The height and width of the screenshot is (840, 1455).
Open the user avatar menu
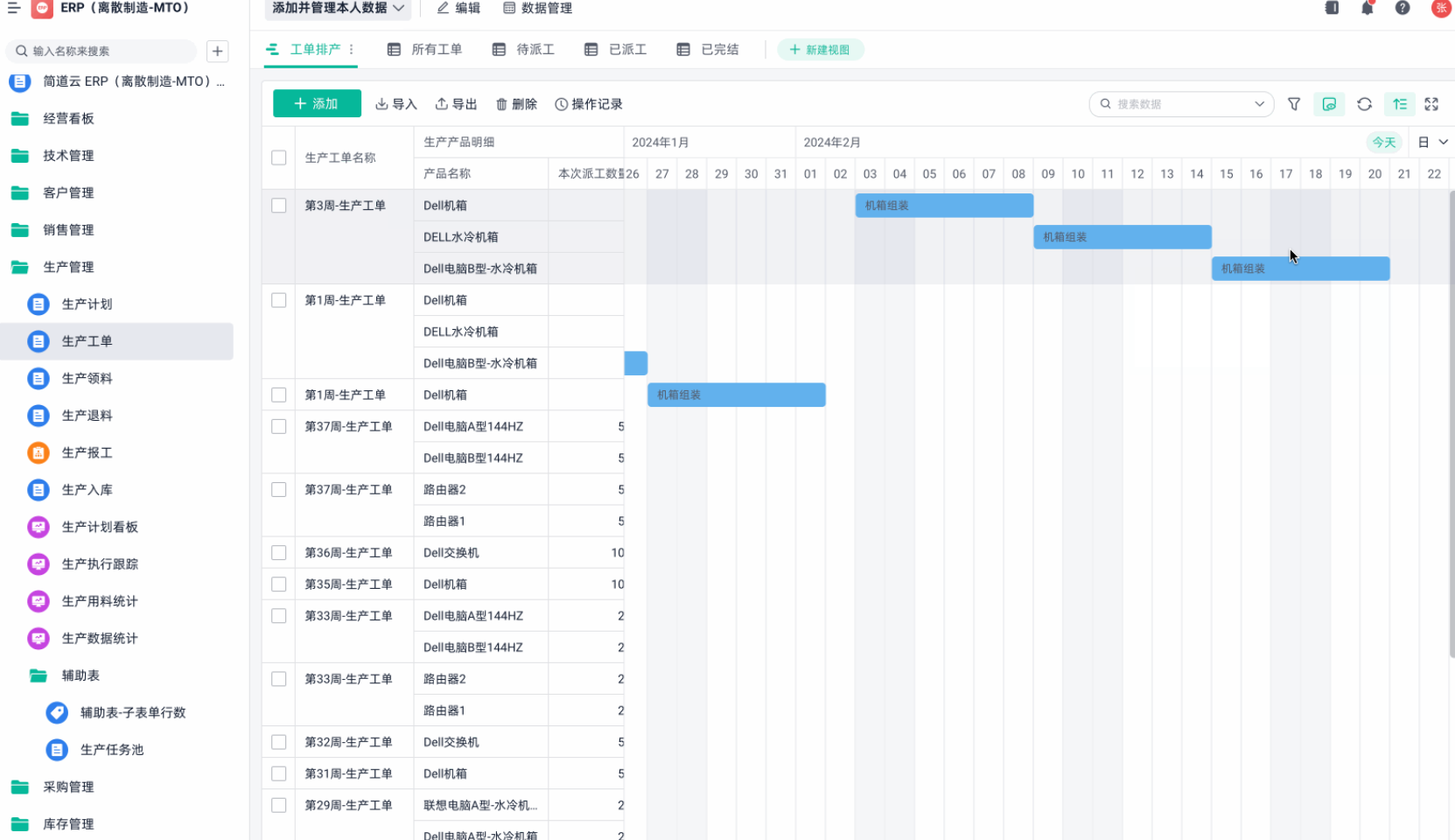[x=1441, y=8]
